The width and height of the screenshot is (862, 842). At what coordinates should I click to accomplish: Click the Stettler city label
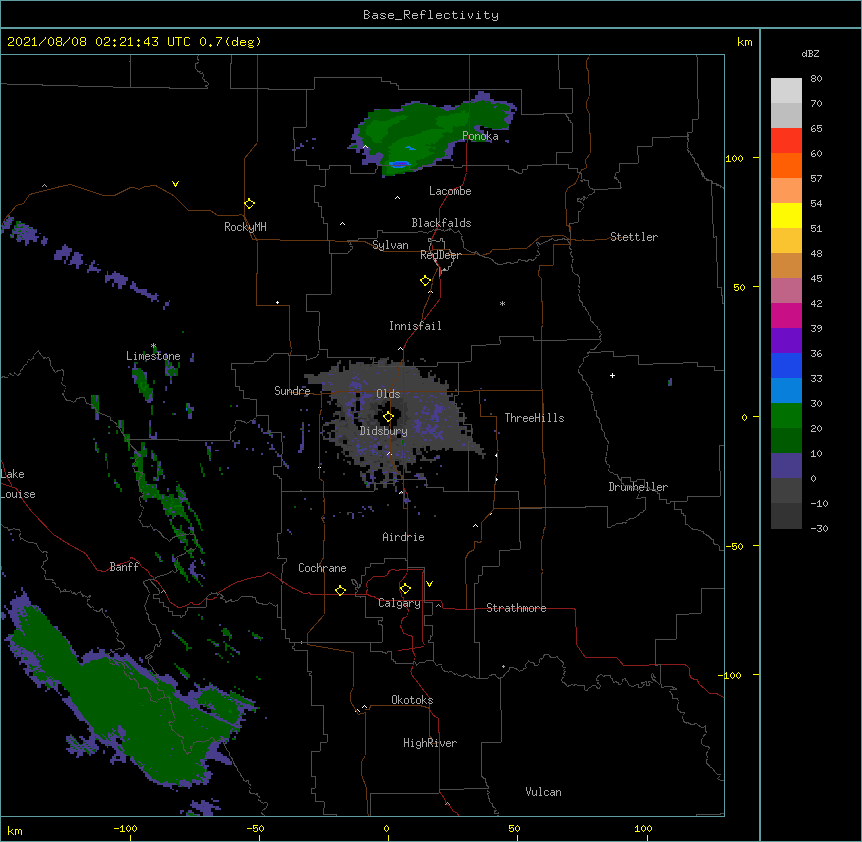coord(634,237)
